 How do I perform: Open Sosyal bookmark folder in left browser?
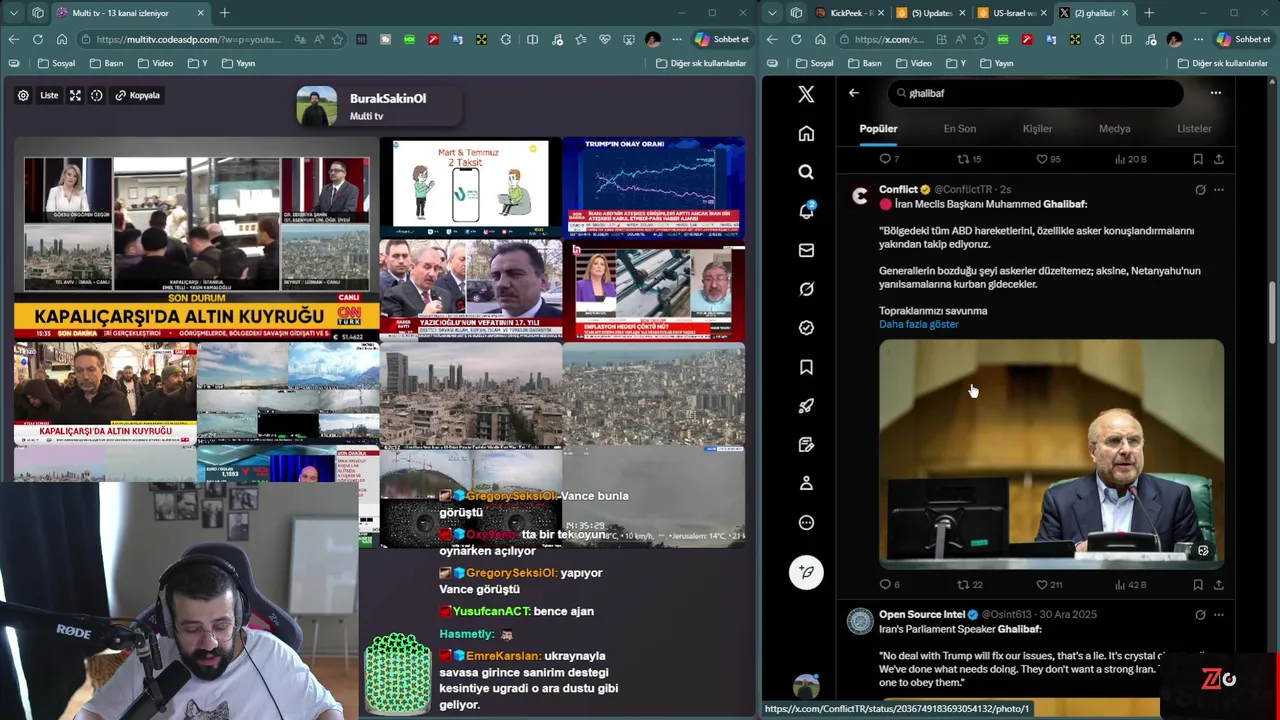click(56, 63)
